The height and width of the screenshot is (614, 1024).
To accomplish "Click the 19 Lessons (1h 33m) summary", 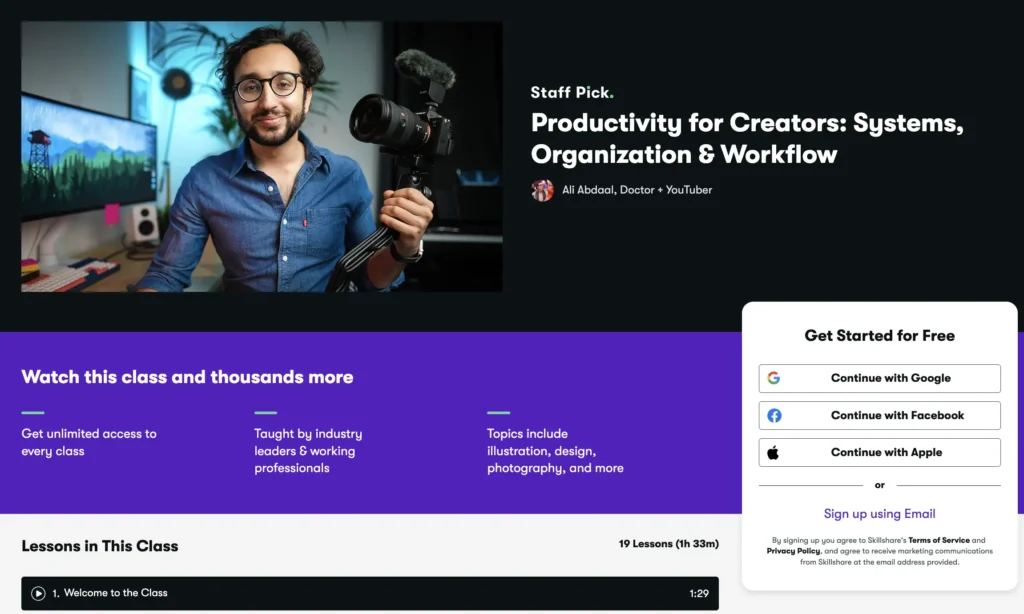I will pyautogui.click(x=668, y=546).
